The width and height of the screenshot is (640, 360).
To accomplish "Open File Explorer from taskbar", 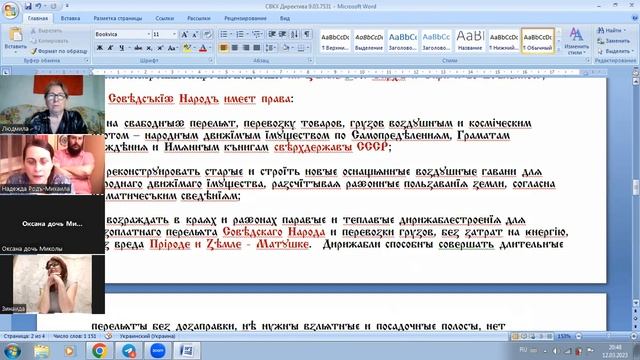I will (41, 351).
